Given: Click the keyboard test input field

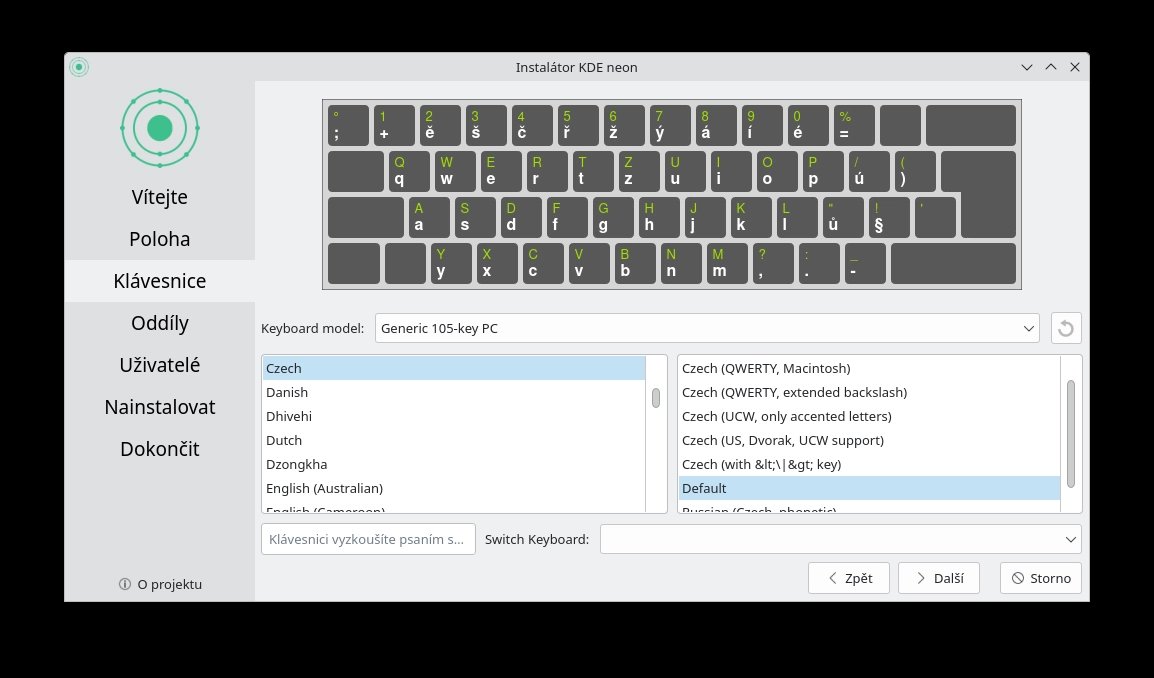Looking at the screenshot, I should 368,539.
